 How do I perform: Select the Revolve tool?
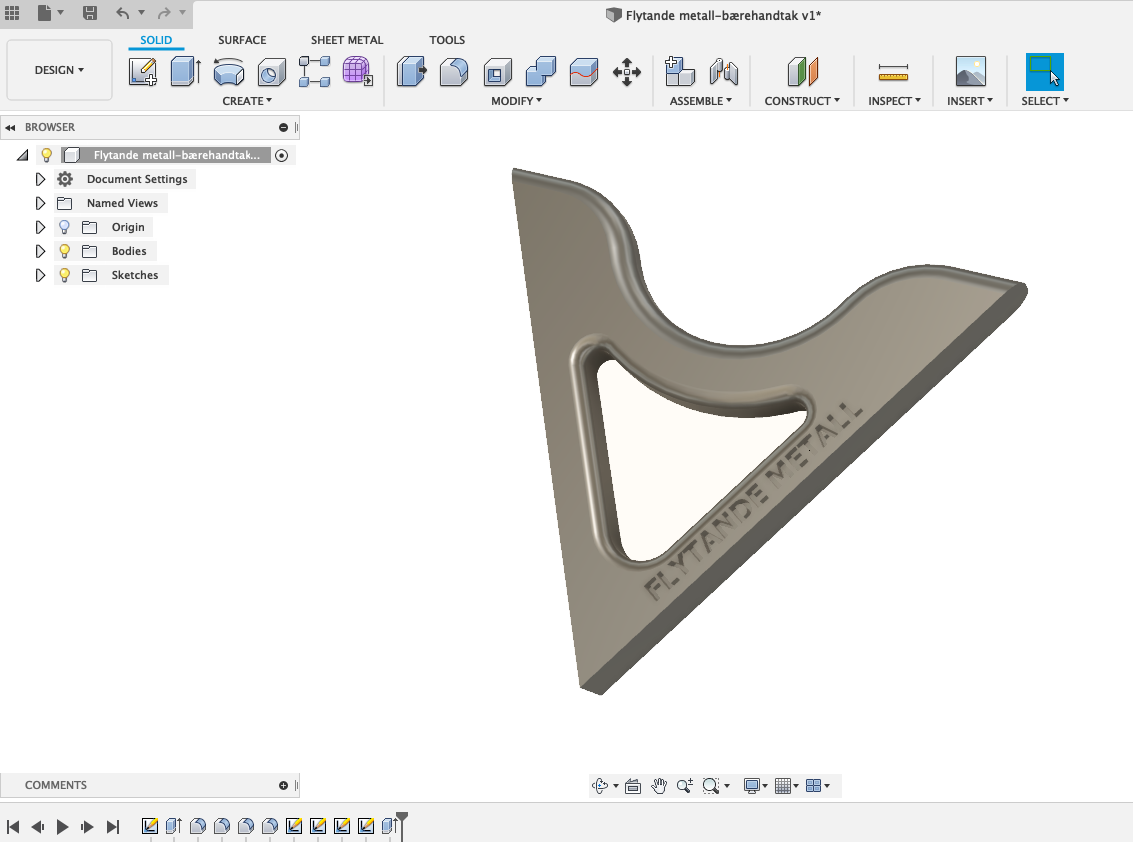[229, 72]
